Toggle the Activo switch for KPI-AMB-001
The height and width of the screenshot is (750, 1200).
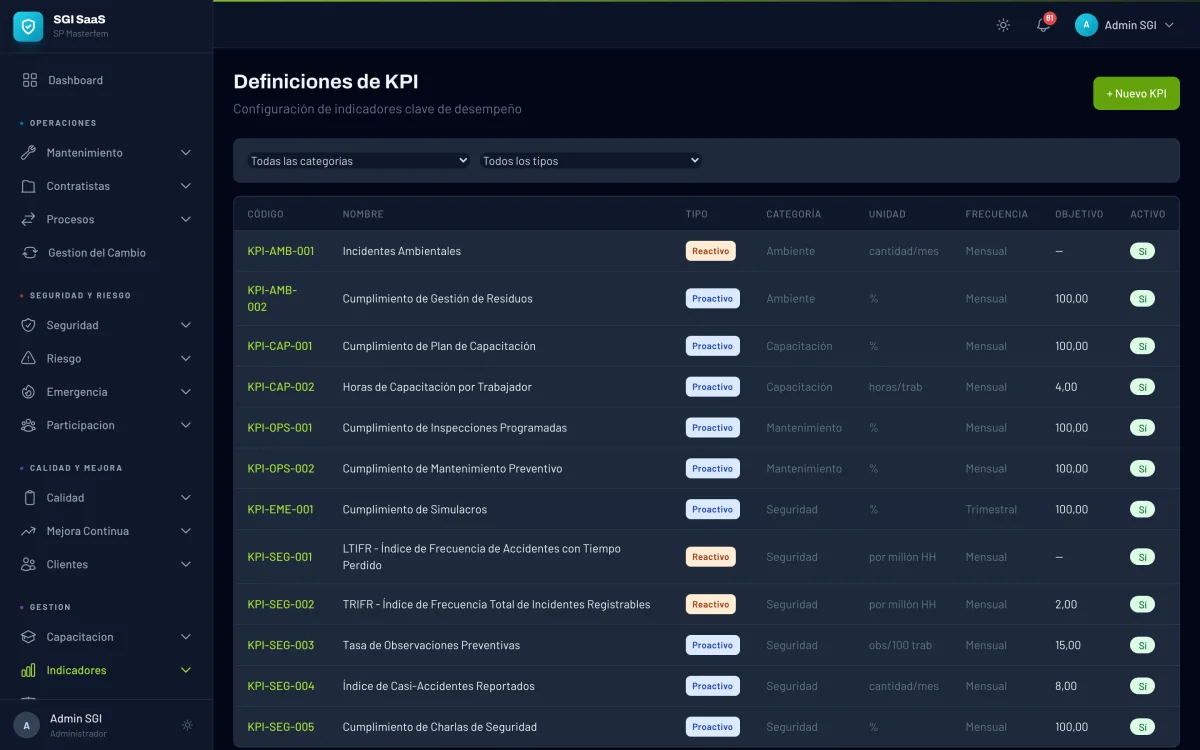(x=1142, y=251)
